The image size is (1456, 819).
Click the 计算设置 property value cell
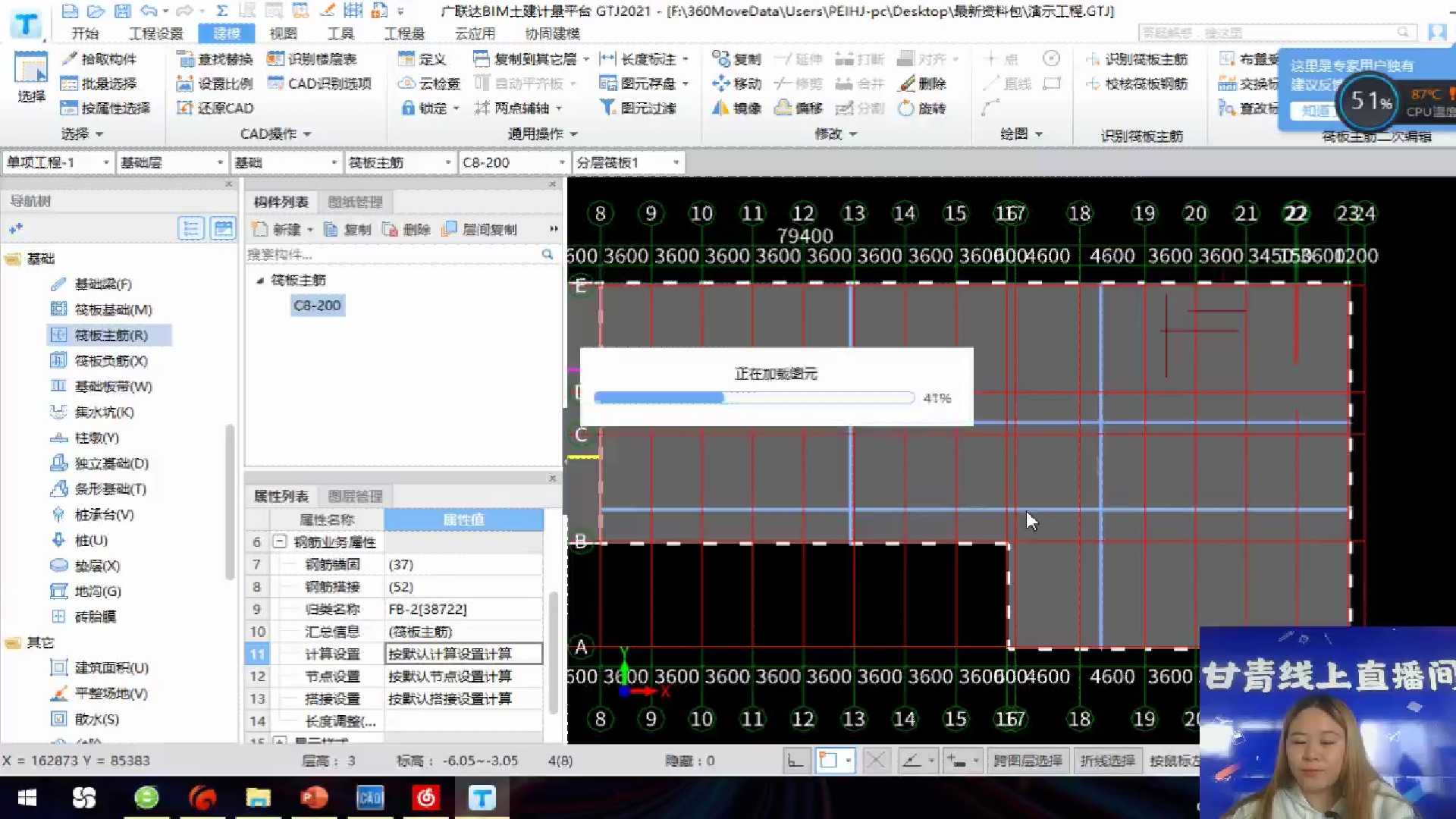[464, 654]
